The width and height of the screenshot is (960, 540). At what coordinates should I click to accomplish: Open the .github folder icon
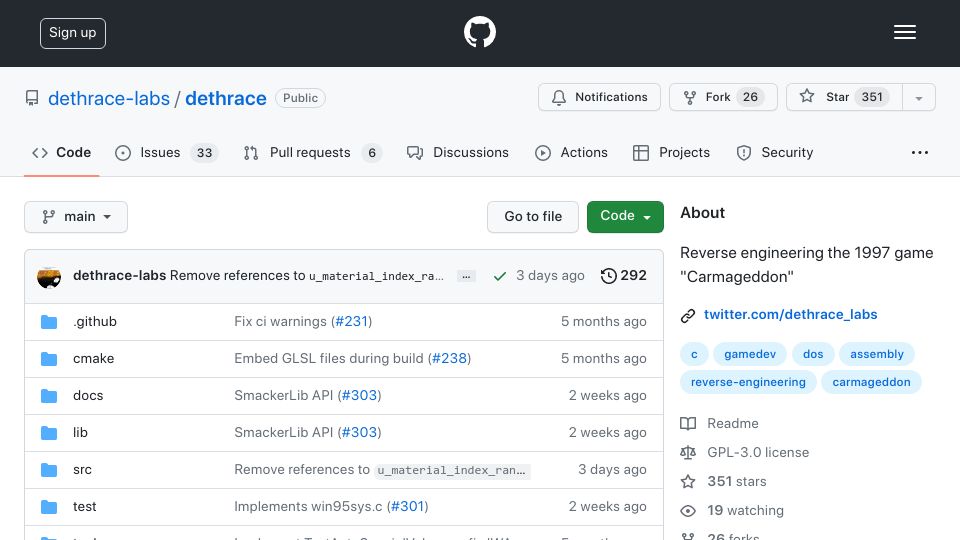point(49,321)
